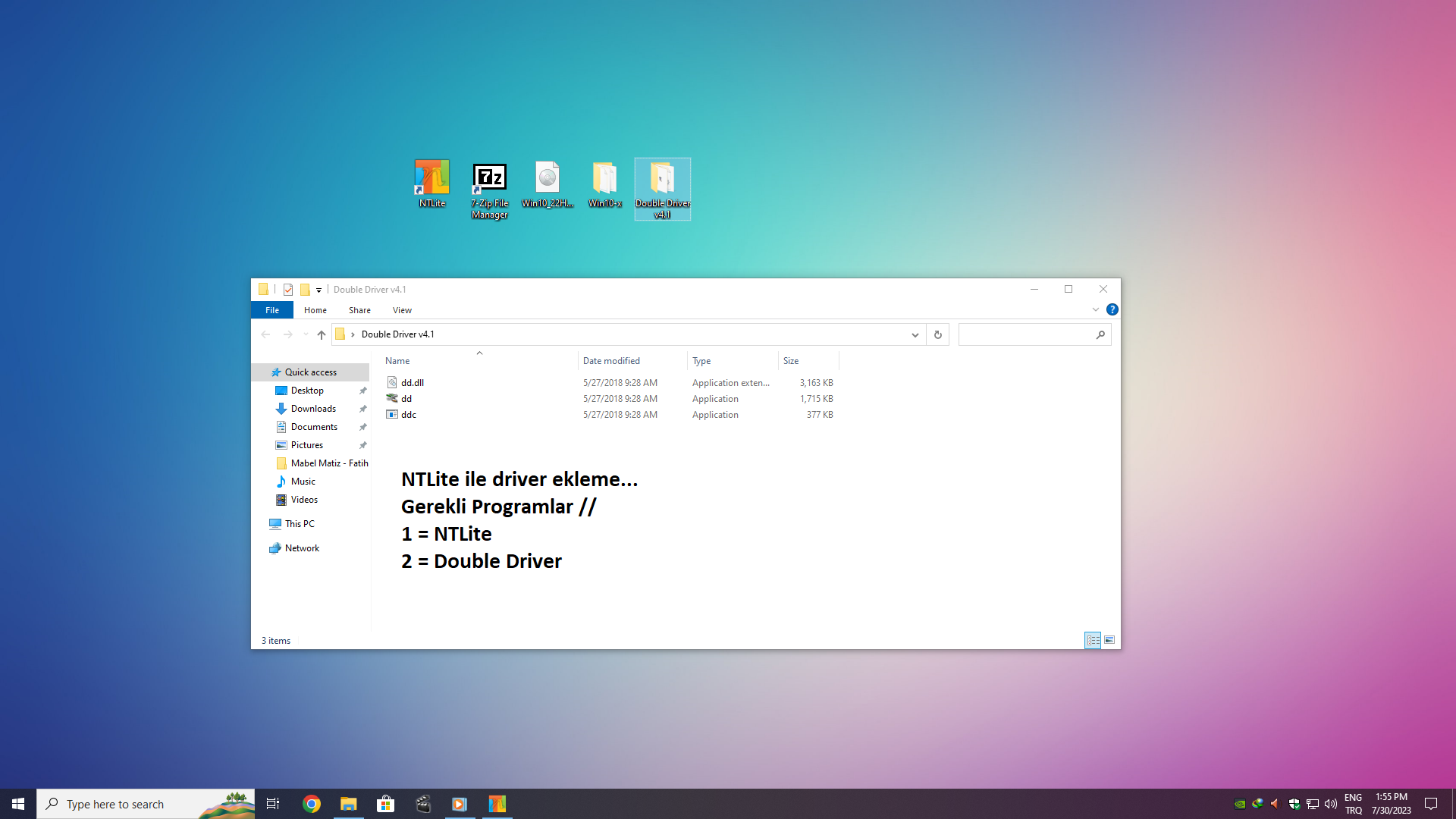
Task: Select the dd application file
Action: click(406, 399)
